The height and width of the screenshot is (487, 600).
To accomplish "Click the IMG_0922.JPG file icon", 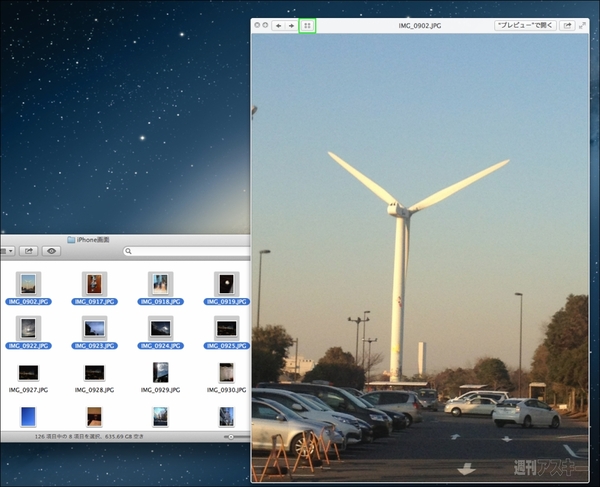I will pyautogui.click(x=27, y=327).
